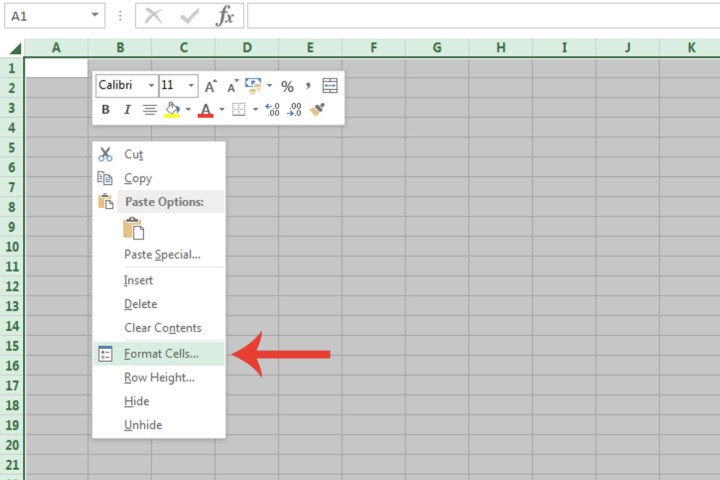This screenshot has height=480, width=720.
Task: Click Paste Special... in the context menu
Action: pyautogui.click(x=162, y=254)
